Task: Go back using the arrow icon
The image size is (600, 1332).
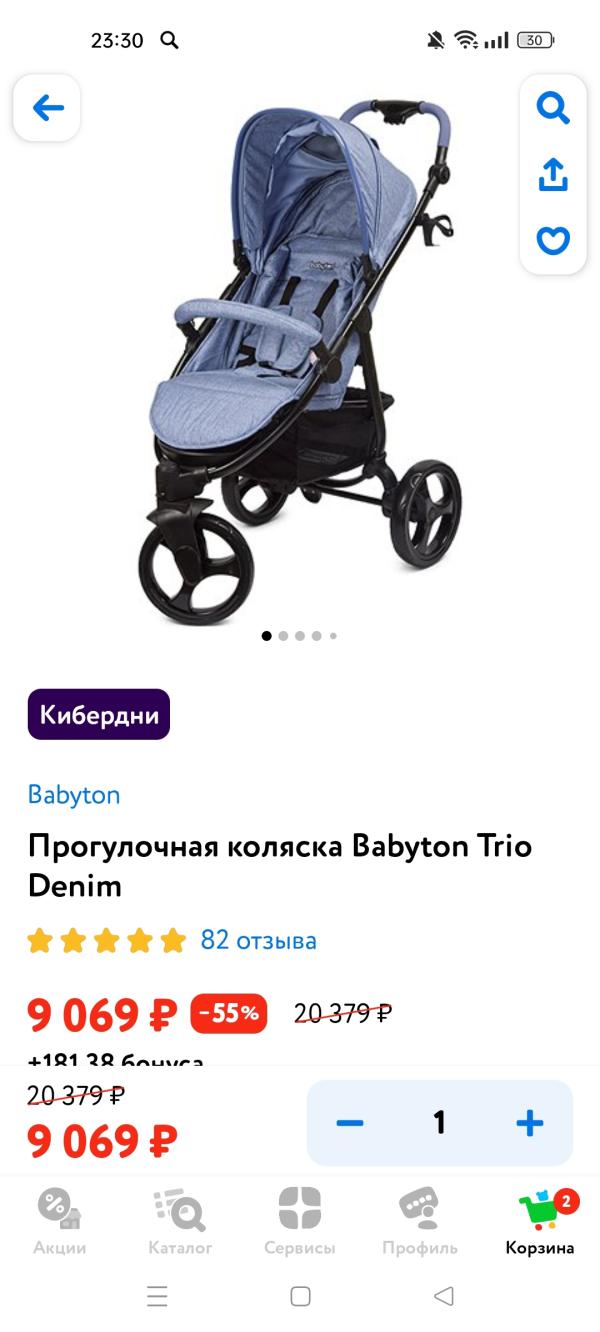Action: pyautogui.click(x=47, y=108)
